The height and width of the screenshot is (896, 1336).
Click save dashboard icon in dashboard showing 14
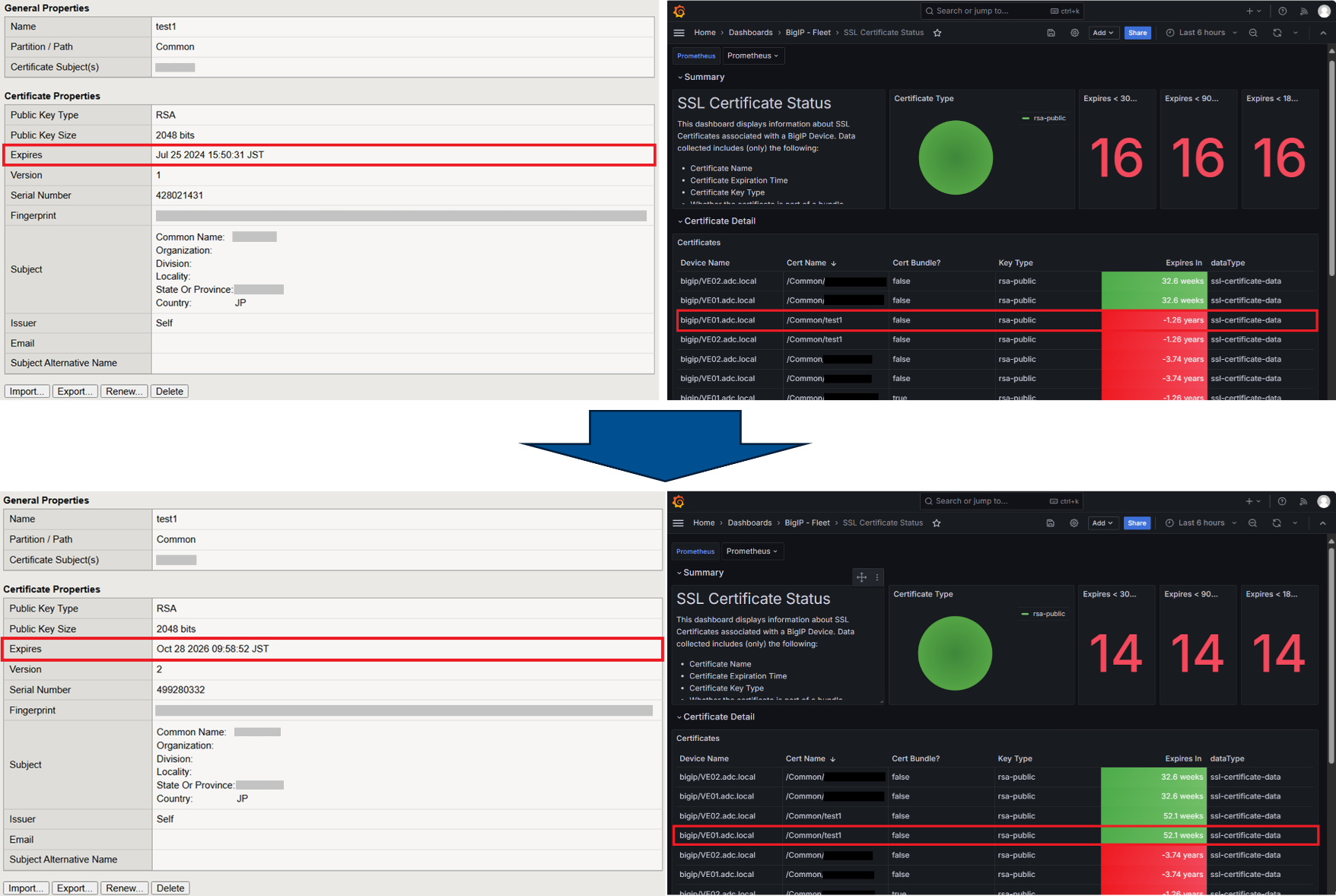tap(1050, 523)
